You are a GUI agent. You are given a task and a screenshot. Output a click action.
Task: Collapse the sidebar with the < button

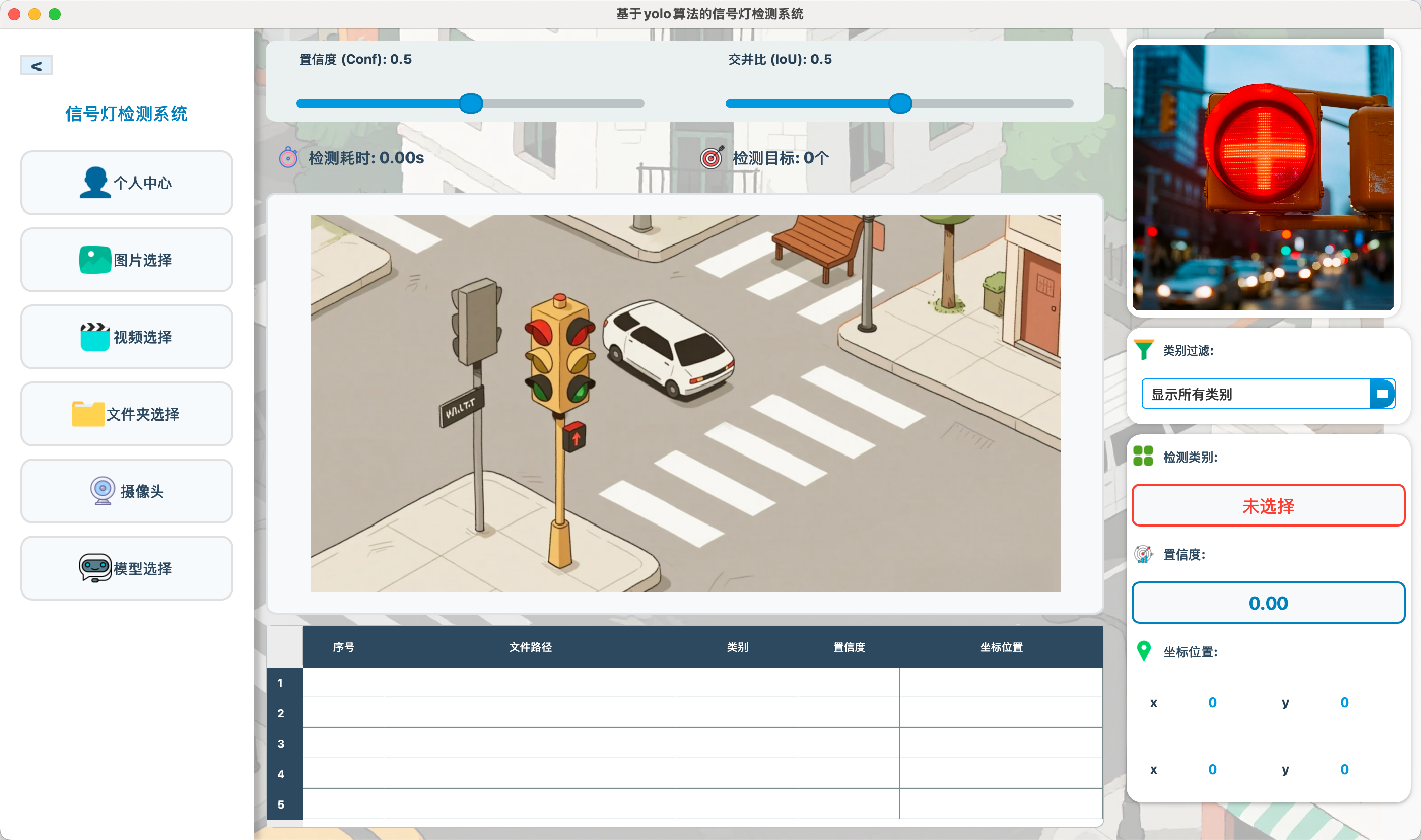pyautogui.click(x=36, y=65)
